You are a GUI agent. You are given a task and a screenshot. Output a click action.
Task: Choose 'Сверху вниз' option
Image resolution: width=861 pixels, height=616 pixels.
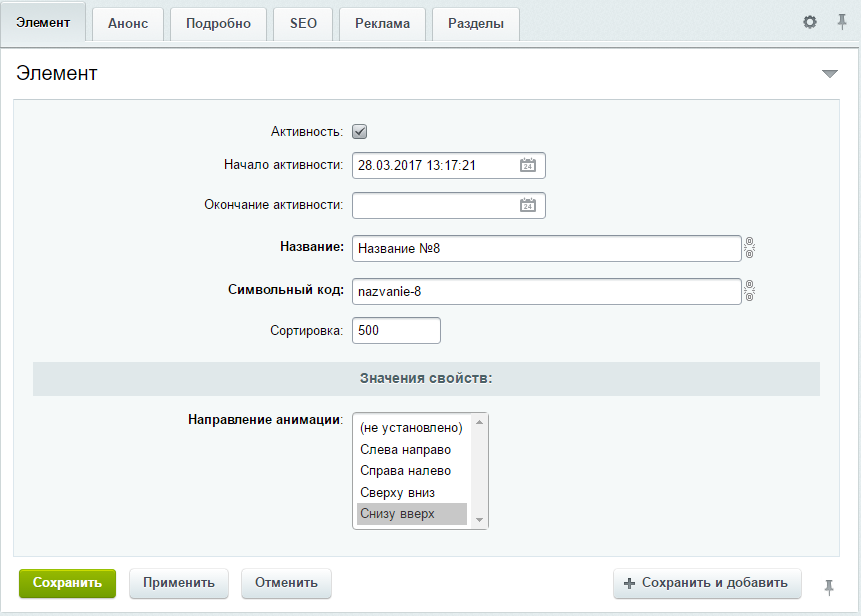pyautogui.click(x=412, y=492)
